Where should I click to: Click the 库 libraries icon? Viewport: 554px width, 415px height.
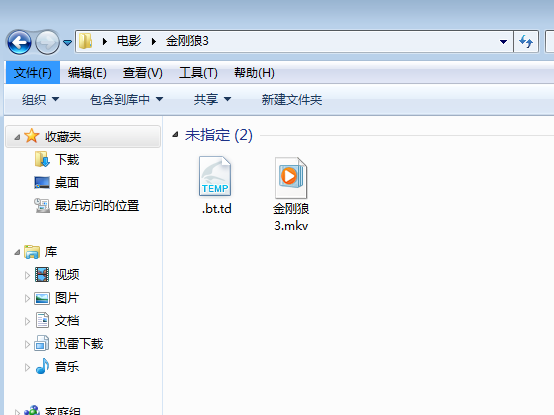(32, 252)
